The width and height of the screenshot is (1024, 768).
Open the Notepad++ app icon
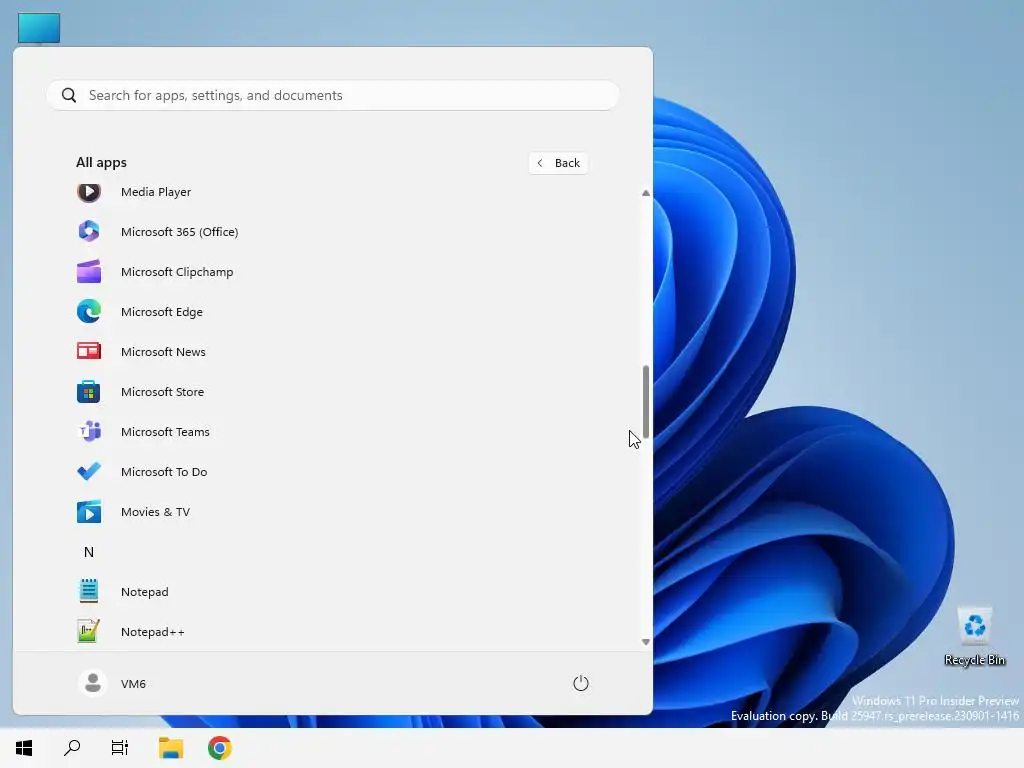89,632
